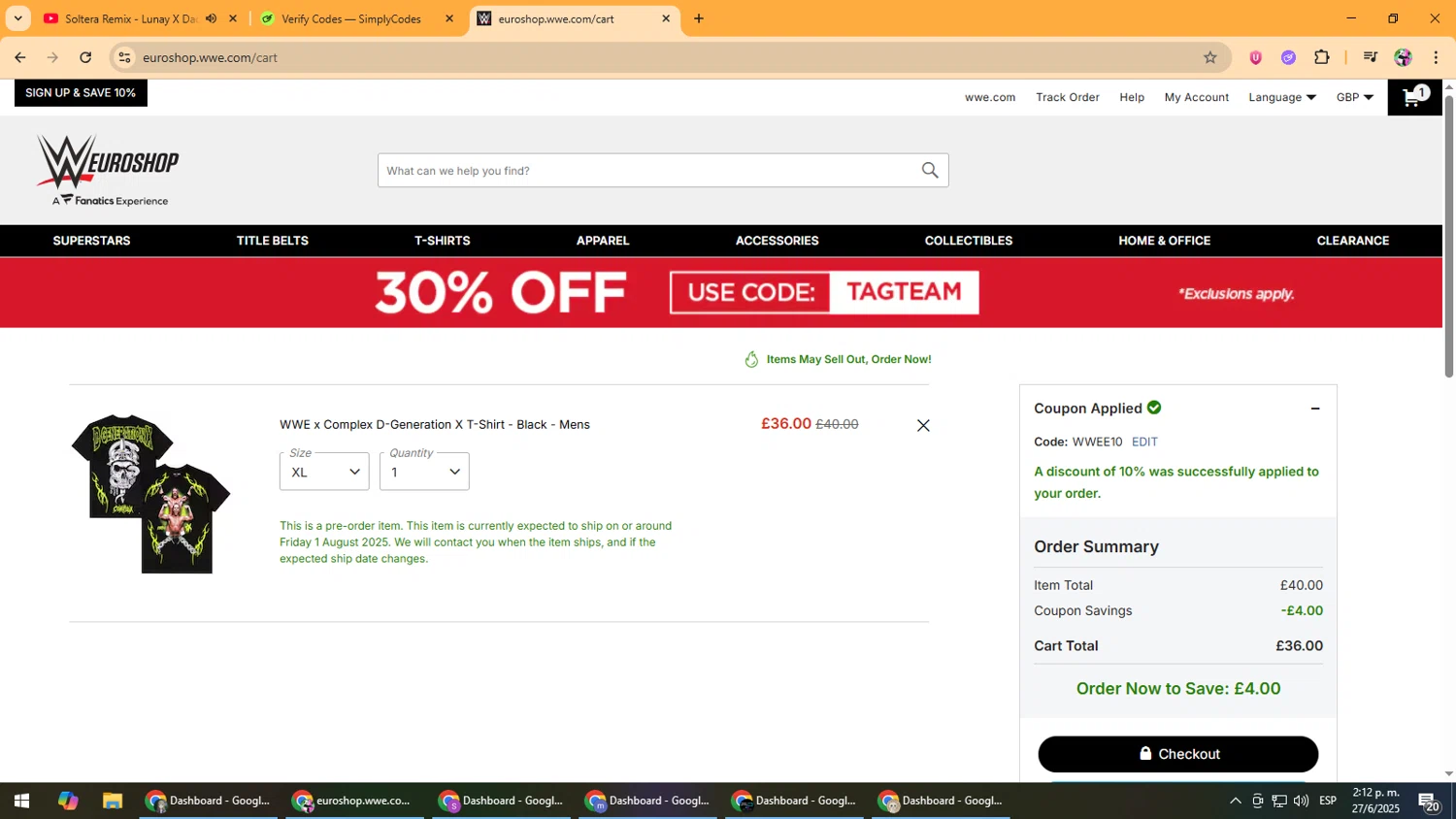Open the browser extensions puzzle icon
The image size is (1456, 819).
click(x=1322, y=57)
